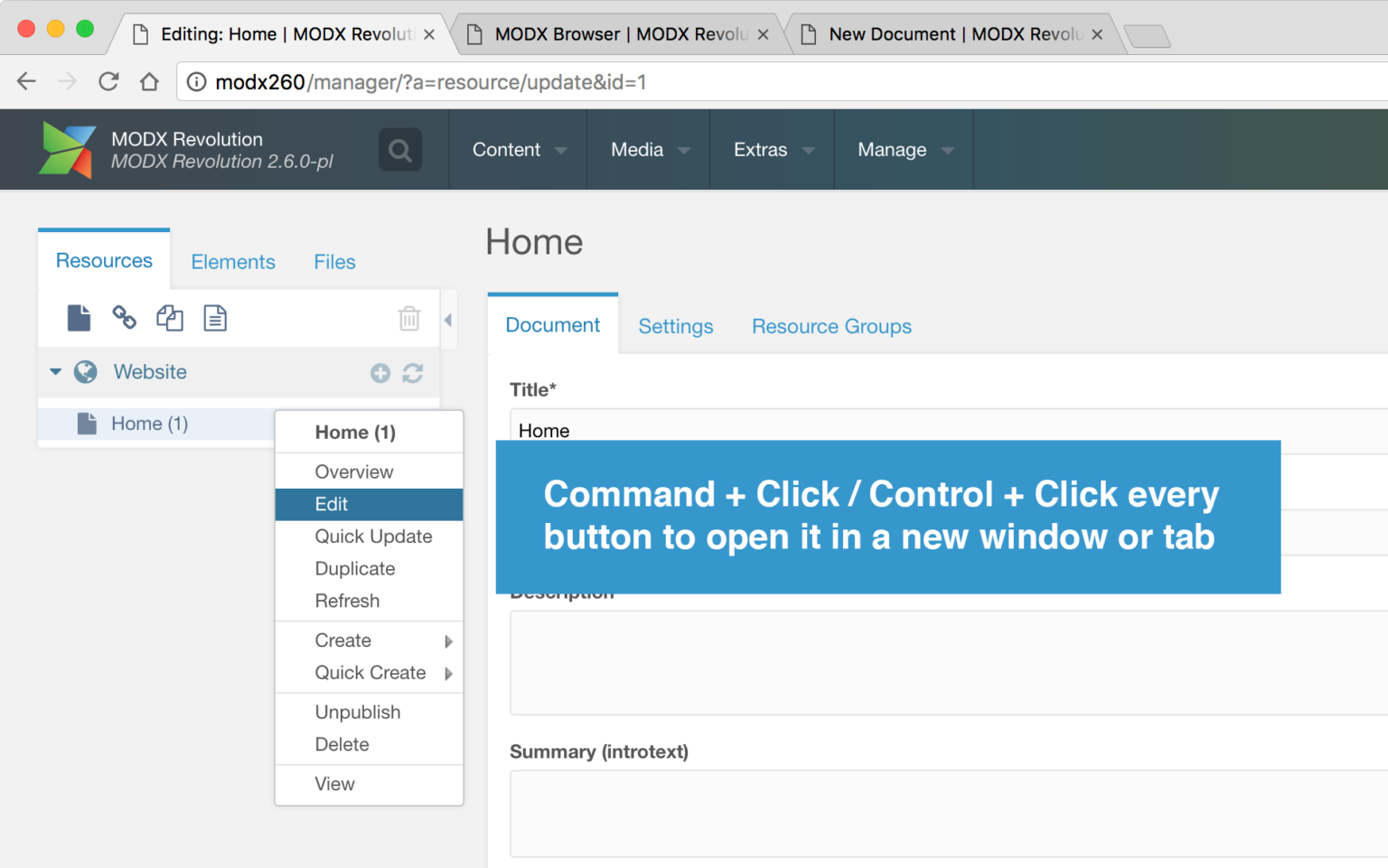Click the Title input field containing Home
This screenshot has height=868, width=1388.
point(949,431)
